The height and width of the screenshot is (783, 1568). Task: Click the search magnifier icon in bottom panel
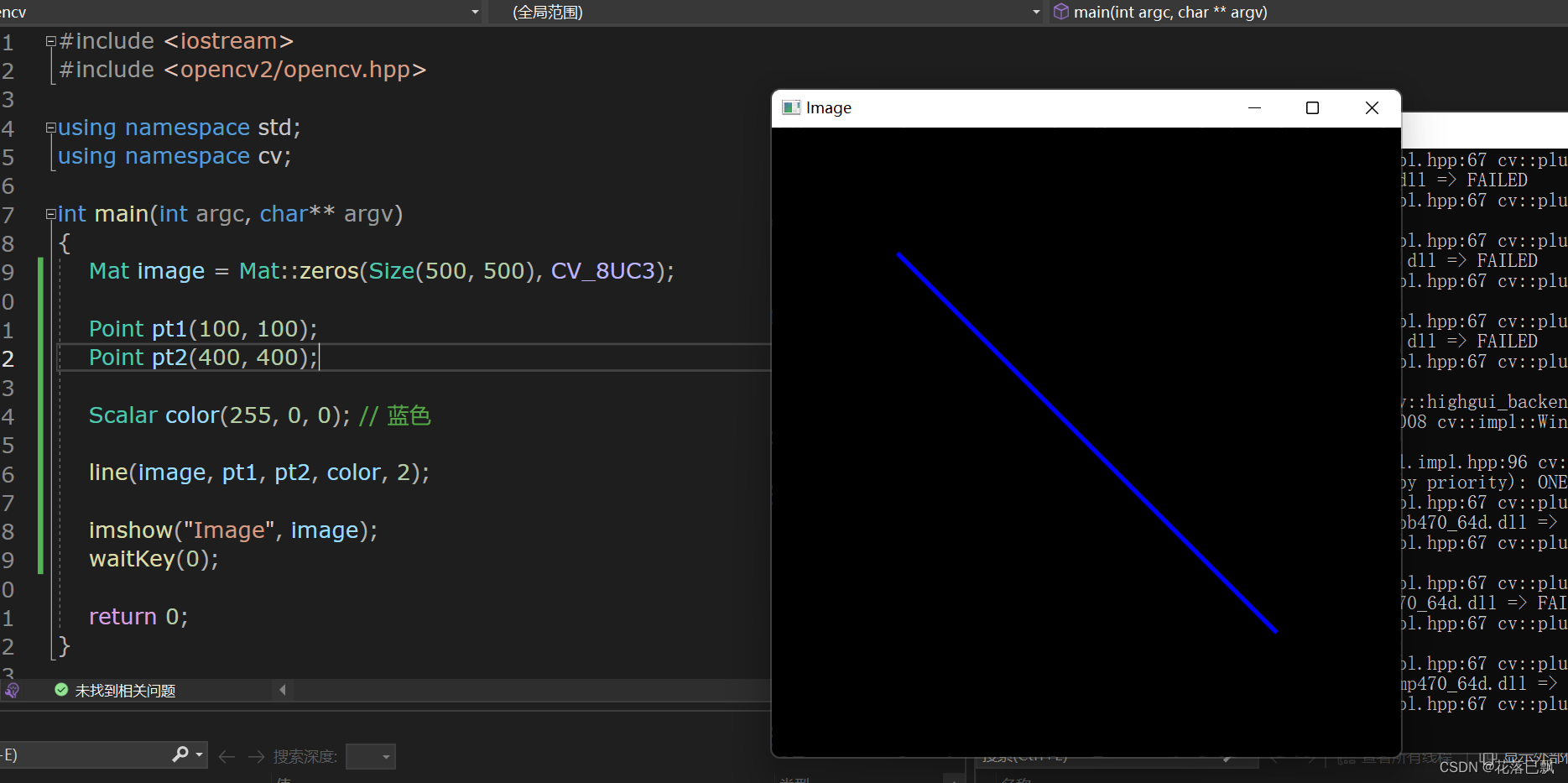pos(180,754)
